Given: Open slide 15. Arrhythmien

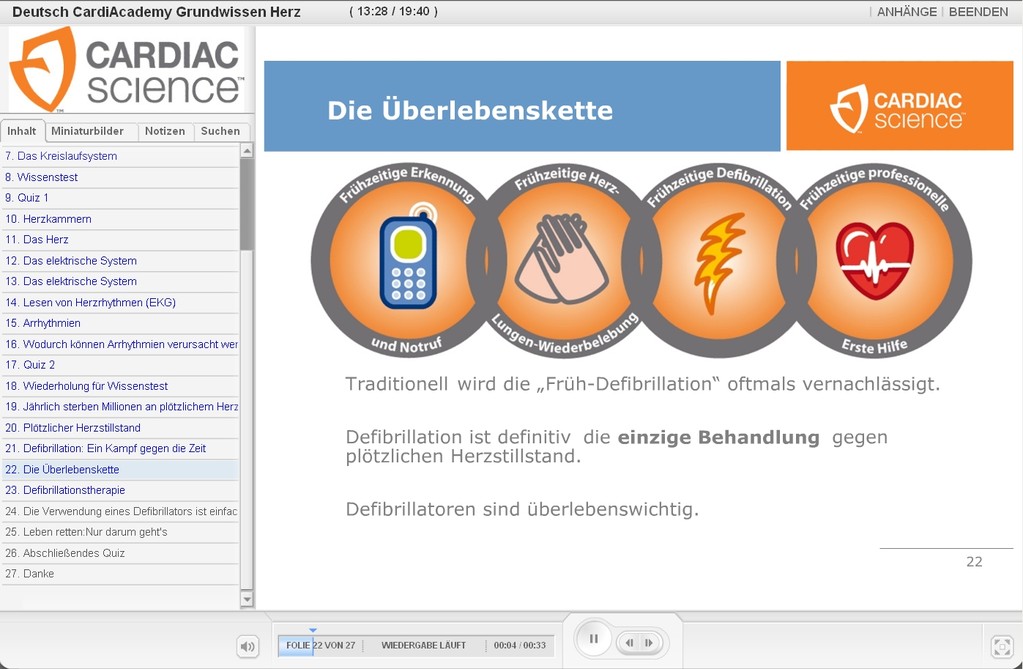Looking at the screenshot, I should tap(120, 323).
